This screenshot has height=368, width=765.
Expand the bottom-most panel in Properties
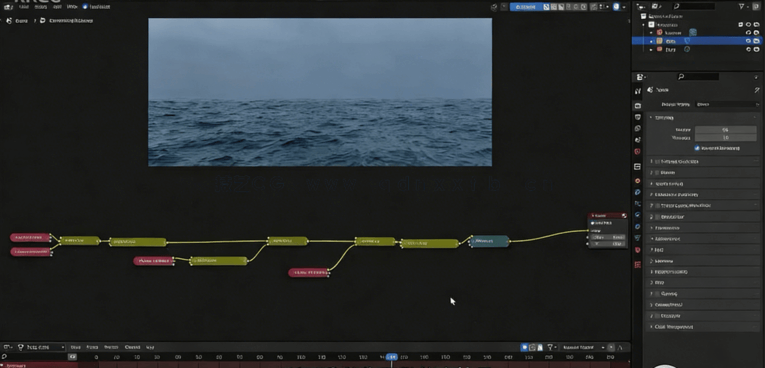pyautogui.click(x=703, y=327)
